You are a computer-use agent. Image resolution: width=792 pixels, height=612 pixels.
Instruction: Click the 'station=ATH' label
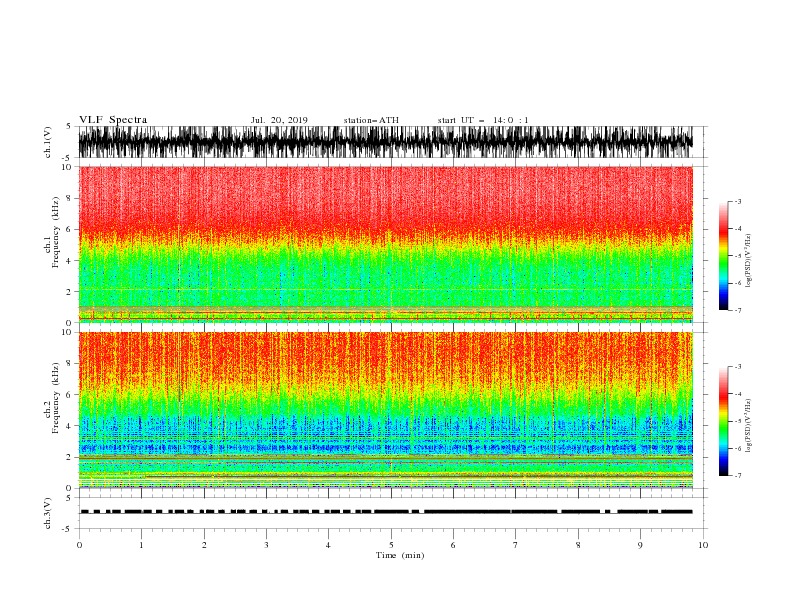click(x=371, y=120)
